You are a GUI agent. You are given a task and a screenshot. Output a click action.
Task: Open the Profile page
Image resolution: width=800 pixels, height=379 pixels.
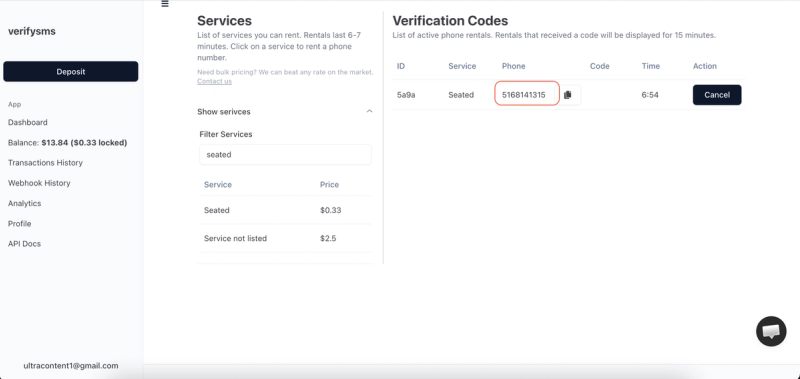[x=19, y=223]
